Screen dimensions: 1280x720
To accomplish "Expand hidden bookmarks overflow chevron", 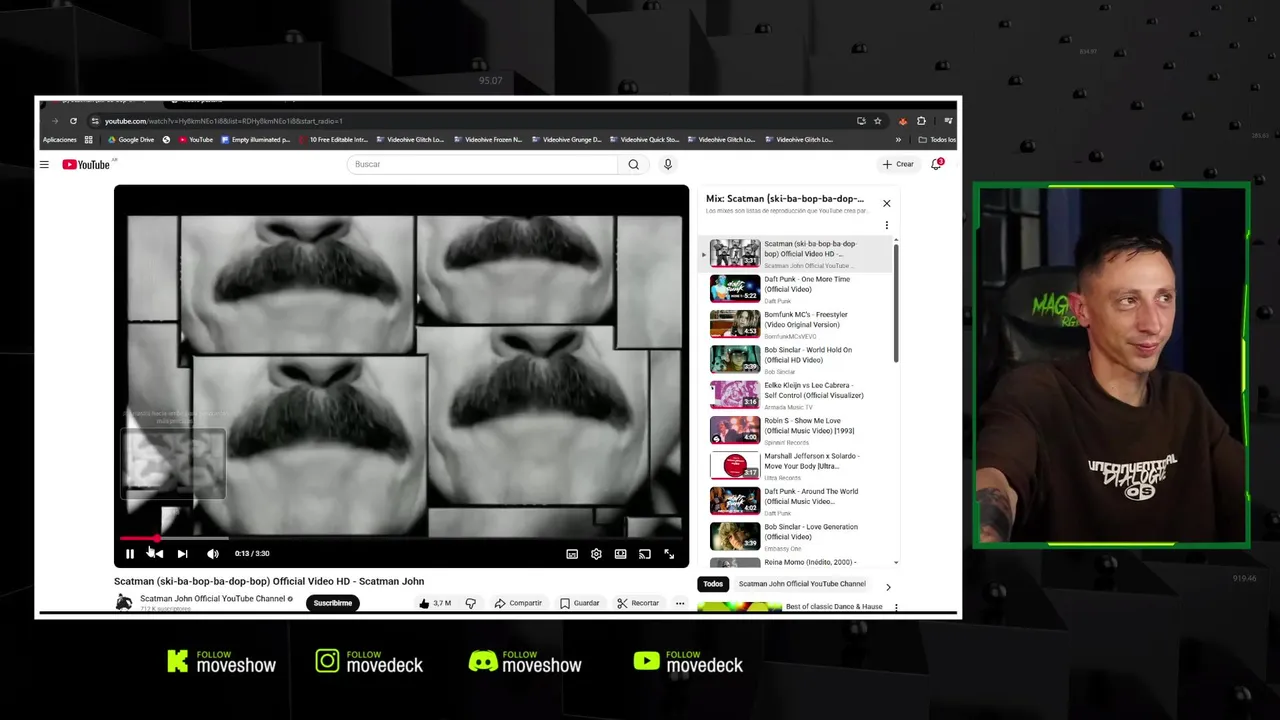I will click(898, 140).
